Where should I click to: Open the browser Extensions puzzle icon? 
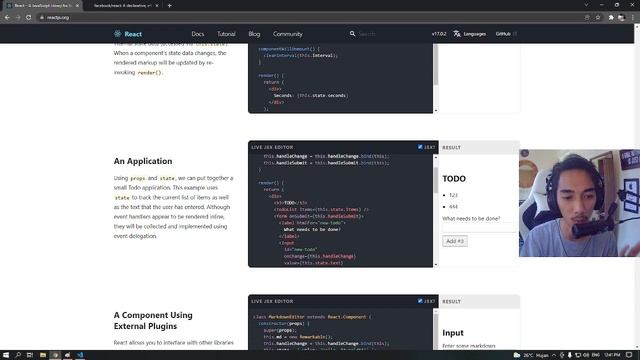(611, 18)
